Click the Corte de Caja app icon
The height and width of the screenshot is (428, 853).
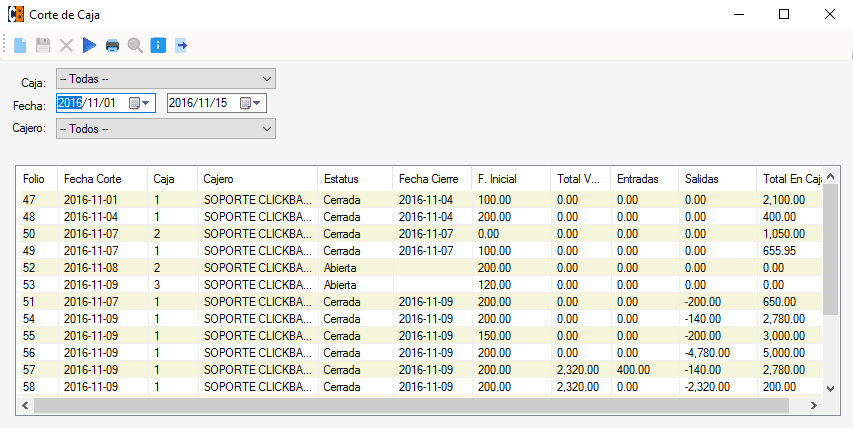tap(16, 14)
